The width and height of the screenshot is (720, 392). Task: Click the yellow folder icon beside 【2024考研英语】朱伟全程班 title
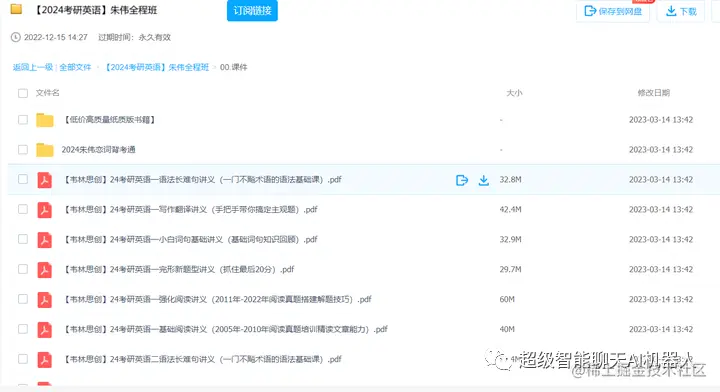16,9
